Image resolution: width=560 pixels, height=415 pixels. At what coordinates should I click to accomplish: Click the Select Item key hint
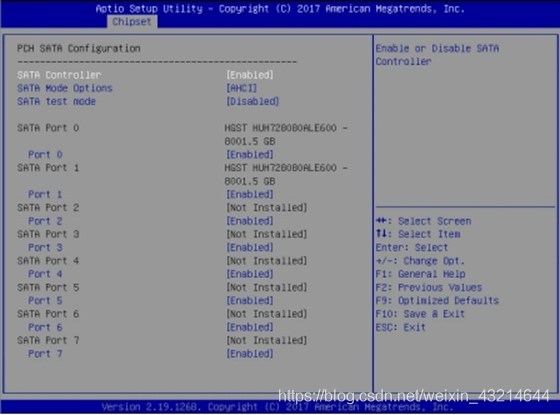point(418,234)
